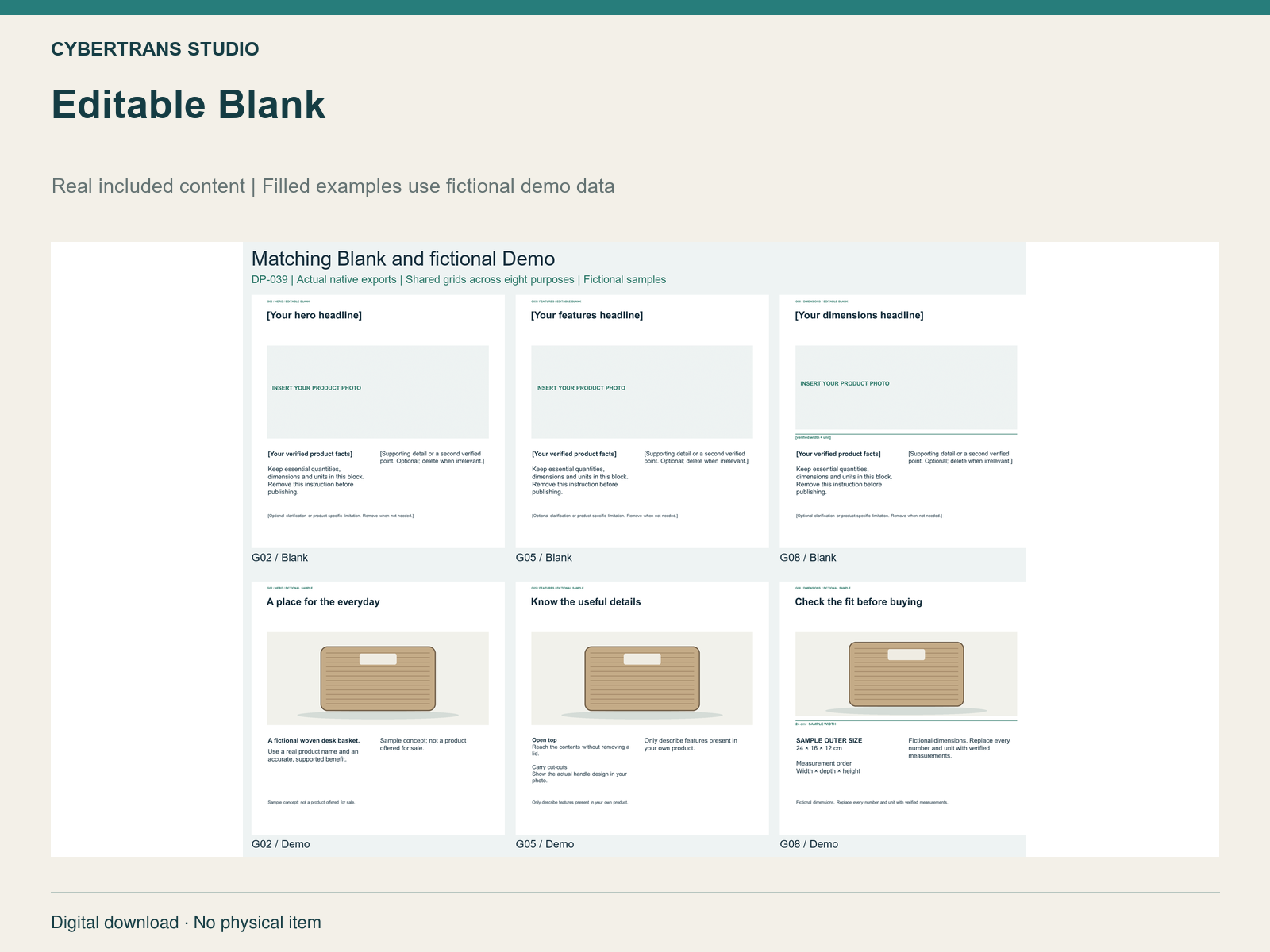
Task: Click the 'Open top' feature text
Action: 545,740
